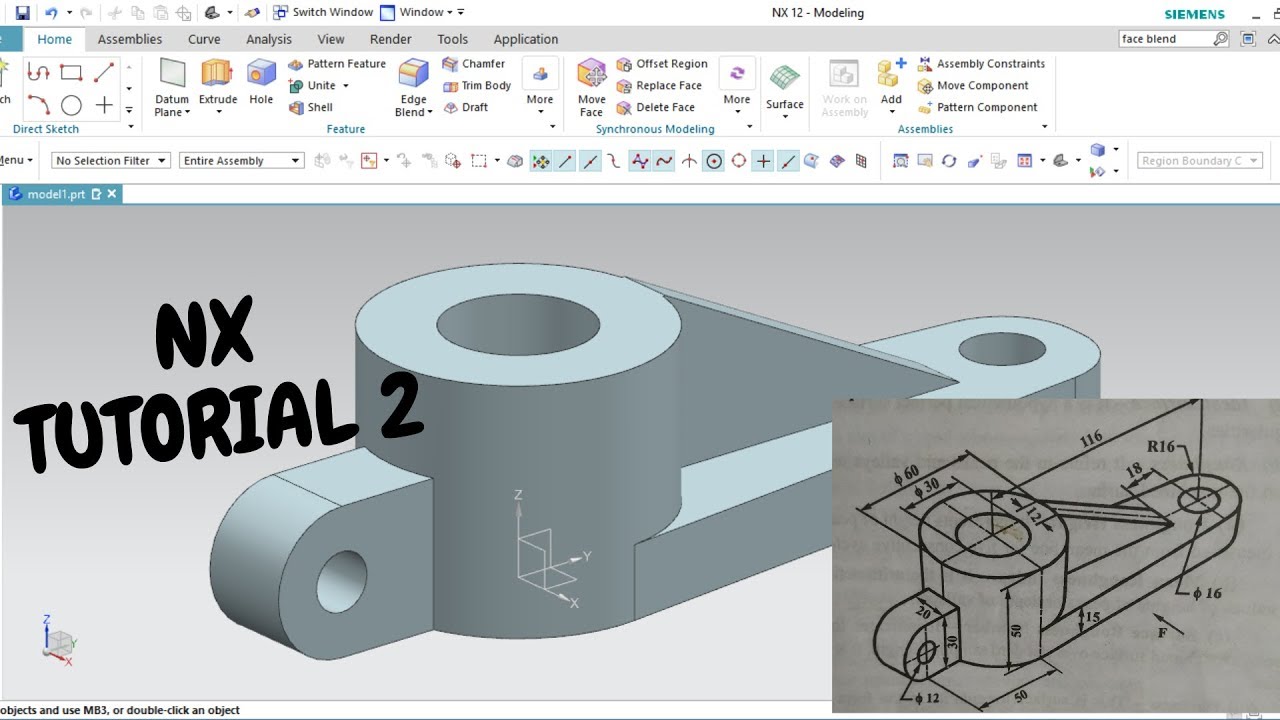1280x720 pixels.
Task: Select the Trim Body command
Action: point(477,86)
